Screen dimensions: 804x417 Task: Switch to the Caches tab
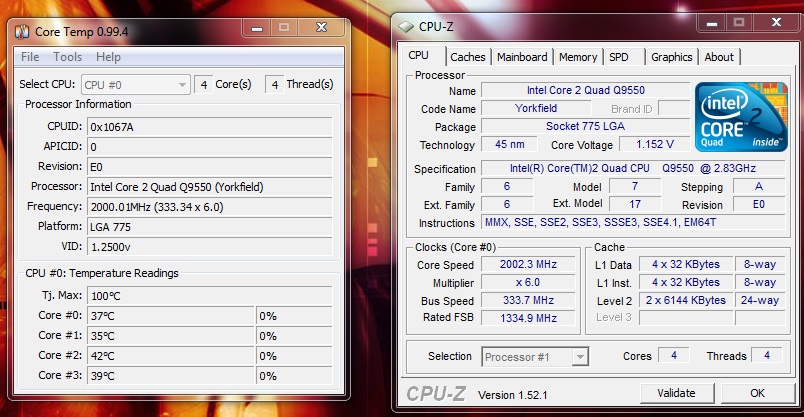[x=468, y=57]
